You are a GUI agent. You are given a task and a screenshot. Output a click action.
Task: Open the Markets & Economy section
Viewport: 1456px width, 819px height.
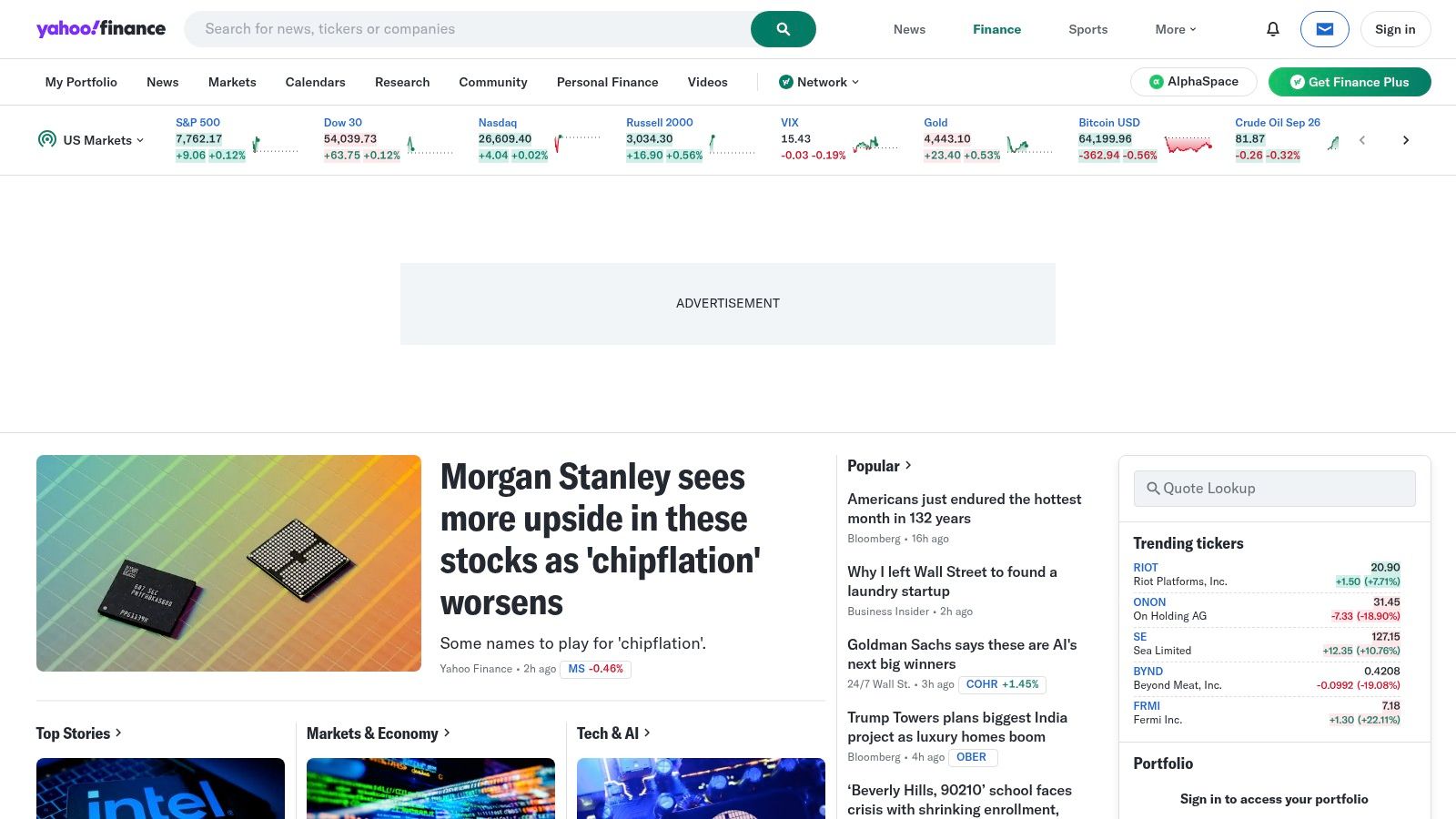(379, 733)
